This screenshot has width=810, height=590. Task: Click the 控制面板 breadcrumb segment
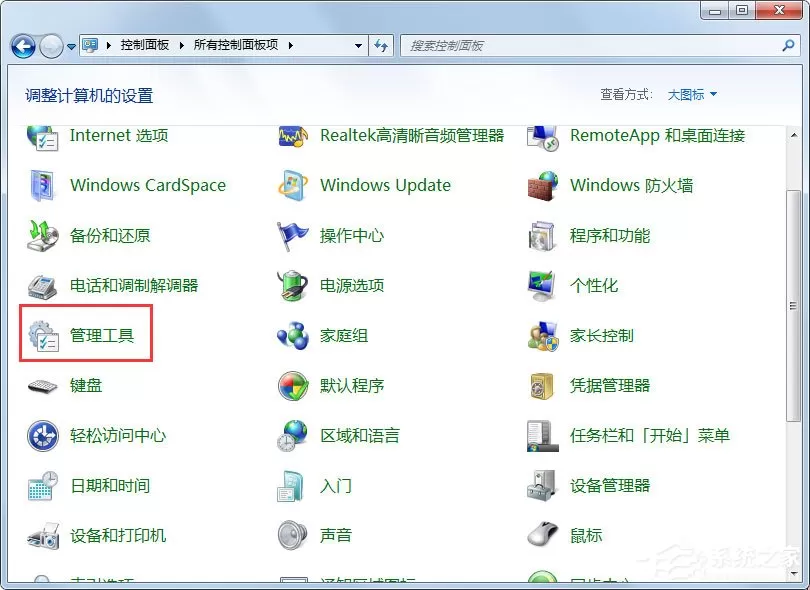[145, 45]
